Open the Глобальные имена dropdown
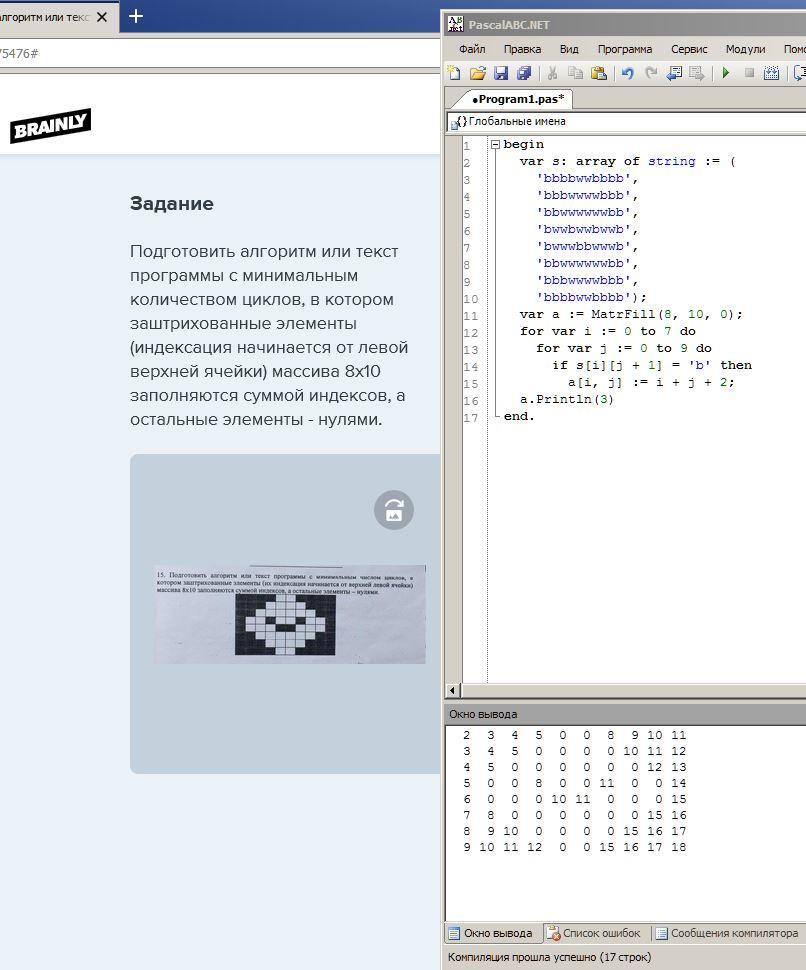 point(627,121)
